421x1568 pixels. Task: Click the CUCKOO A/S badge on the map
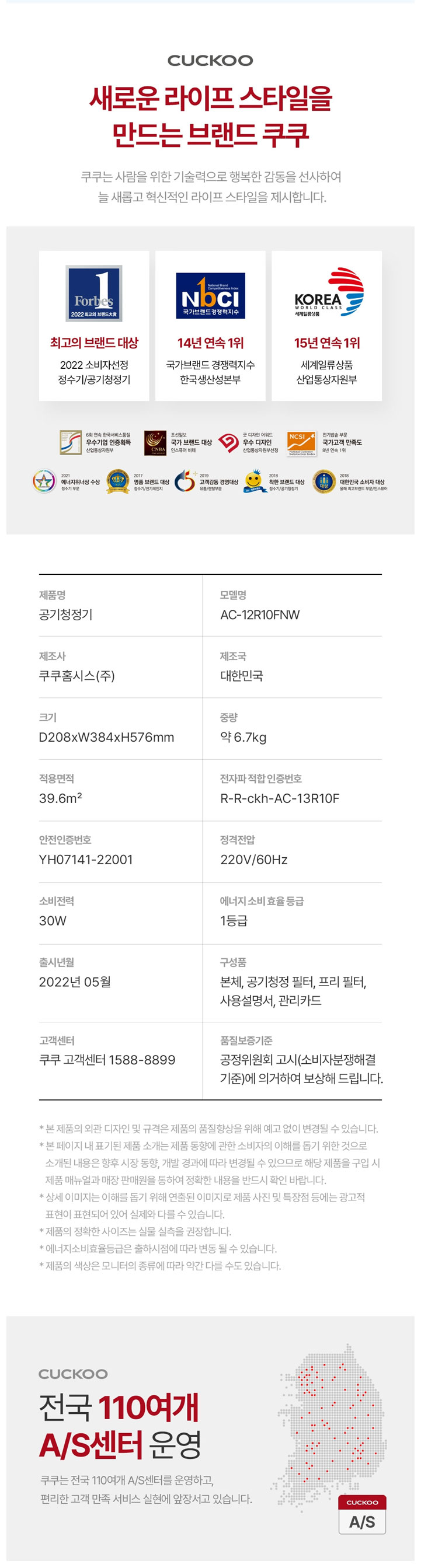click(362, 1514)
